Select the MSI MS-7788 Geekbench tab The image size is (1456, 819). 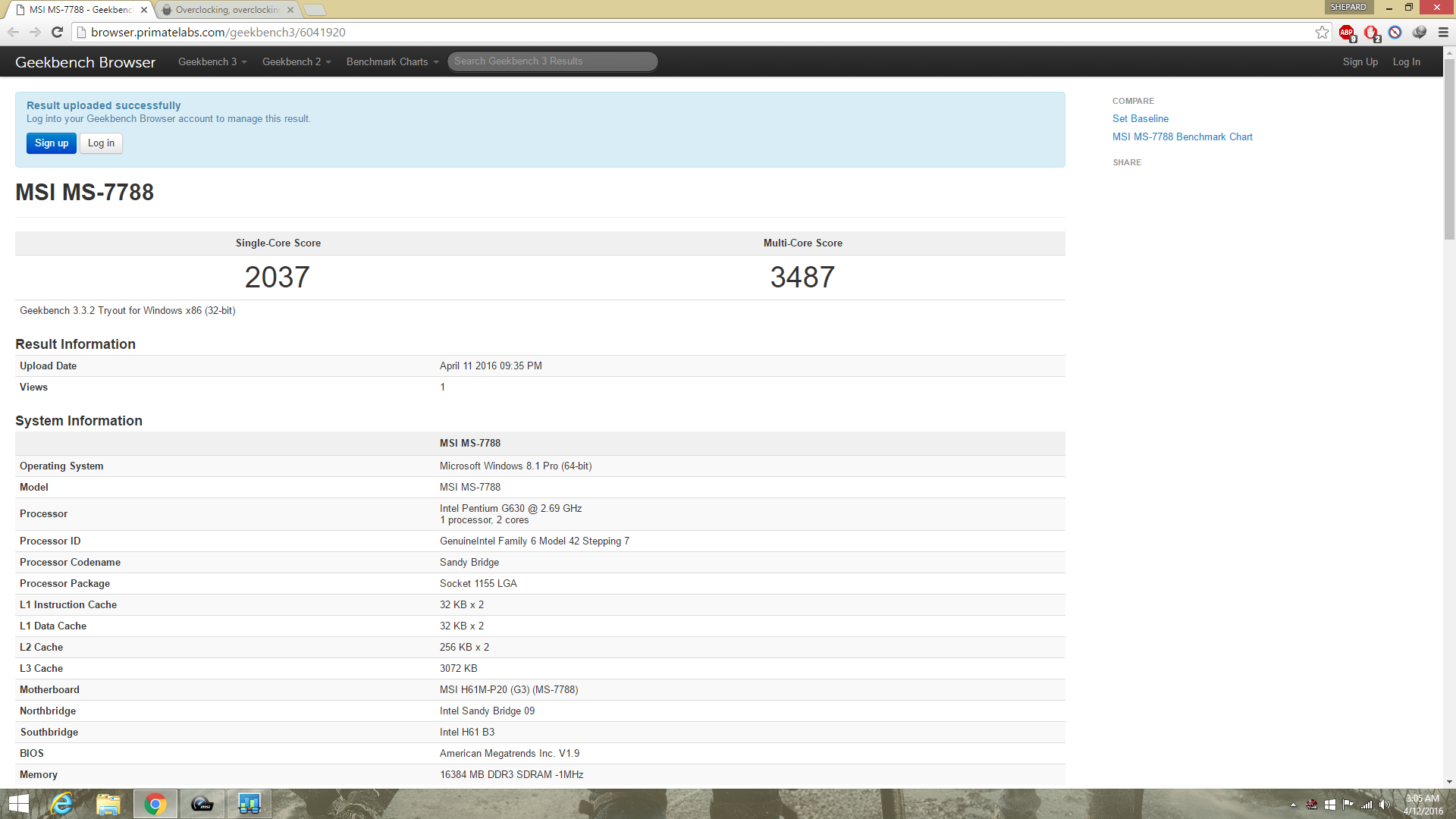[x=80, y=10]
